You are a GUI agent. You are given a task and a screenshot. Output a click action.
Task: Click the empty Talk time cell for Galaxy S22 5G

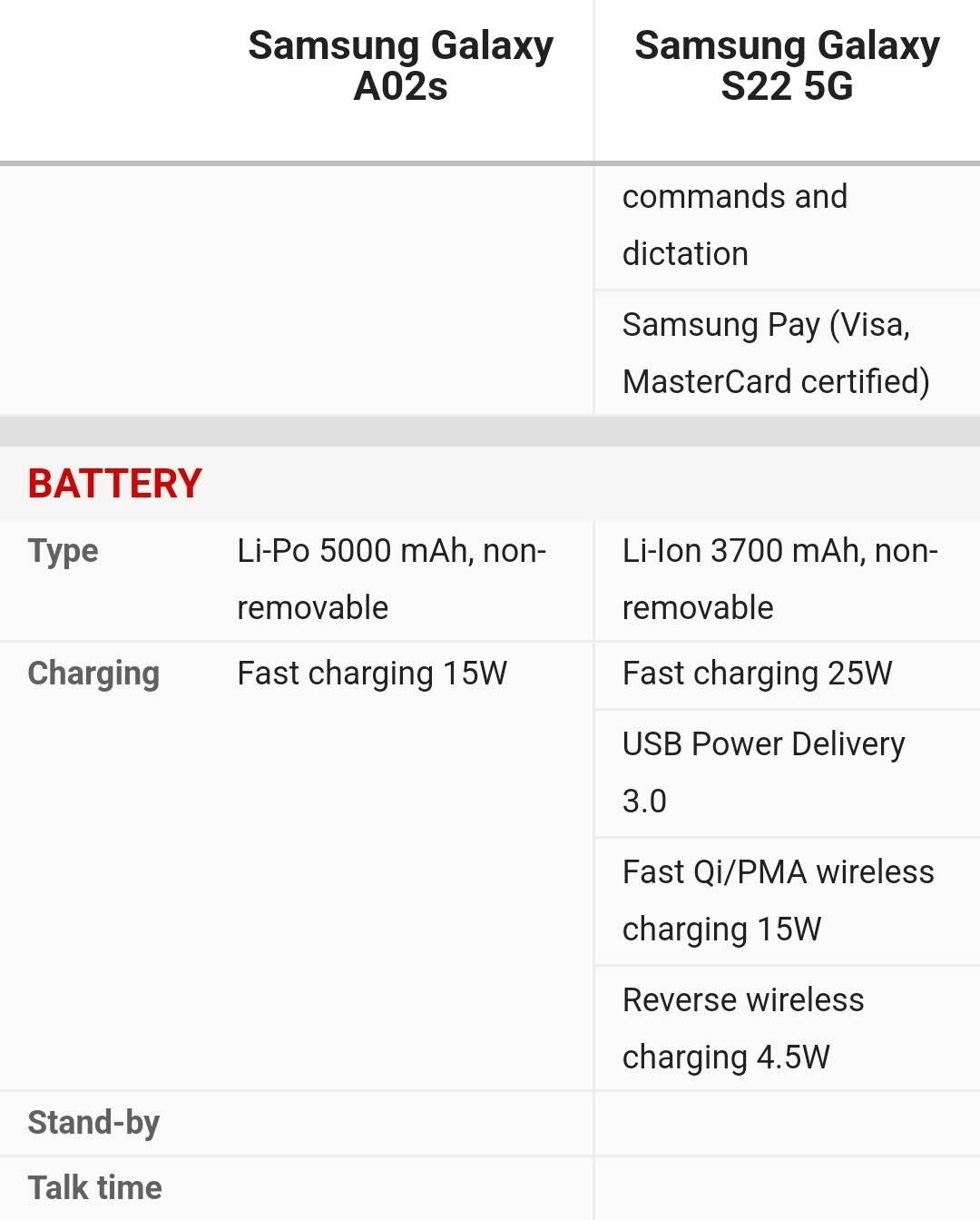787,1188
